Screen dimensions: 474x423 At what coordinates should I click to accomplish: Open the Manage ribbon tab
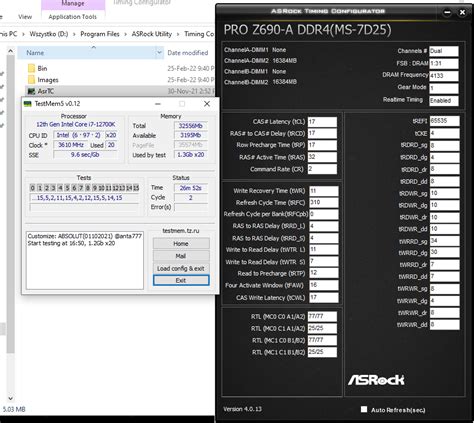[x=73, y=4]
